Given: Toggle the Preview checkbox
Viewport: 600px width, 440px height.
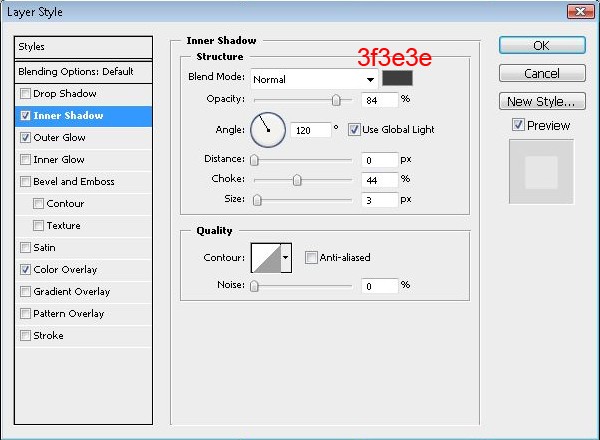Looking at the screenshot, I should [x=518, y=125].
